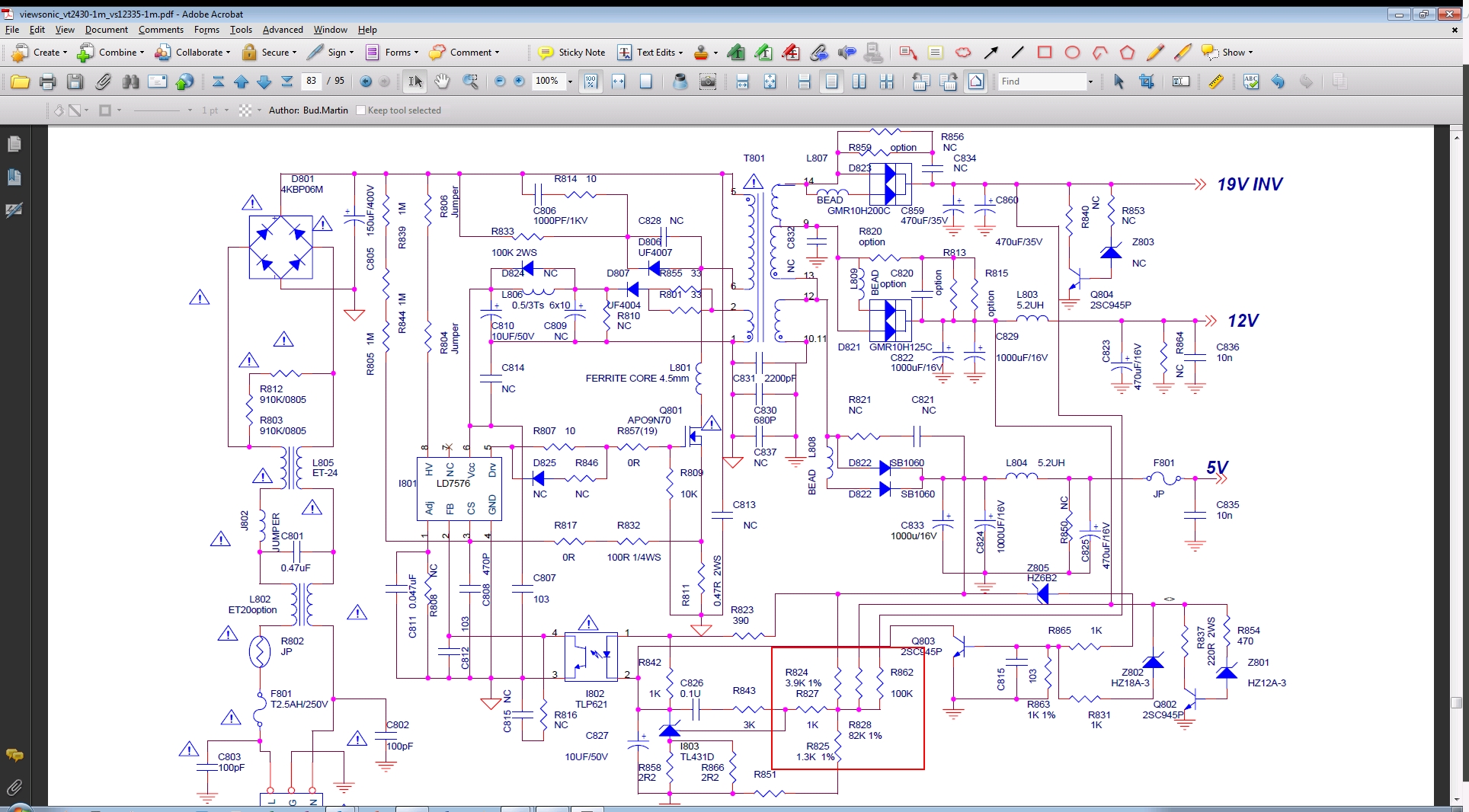Screen dimensions: 1469x812
Task: Select the Cloud annotation tool
Action: tap(963, 53)
